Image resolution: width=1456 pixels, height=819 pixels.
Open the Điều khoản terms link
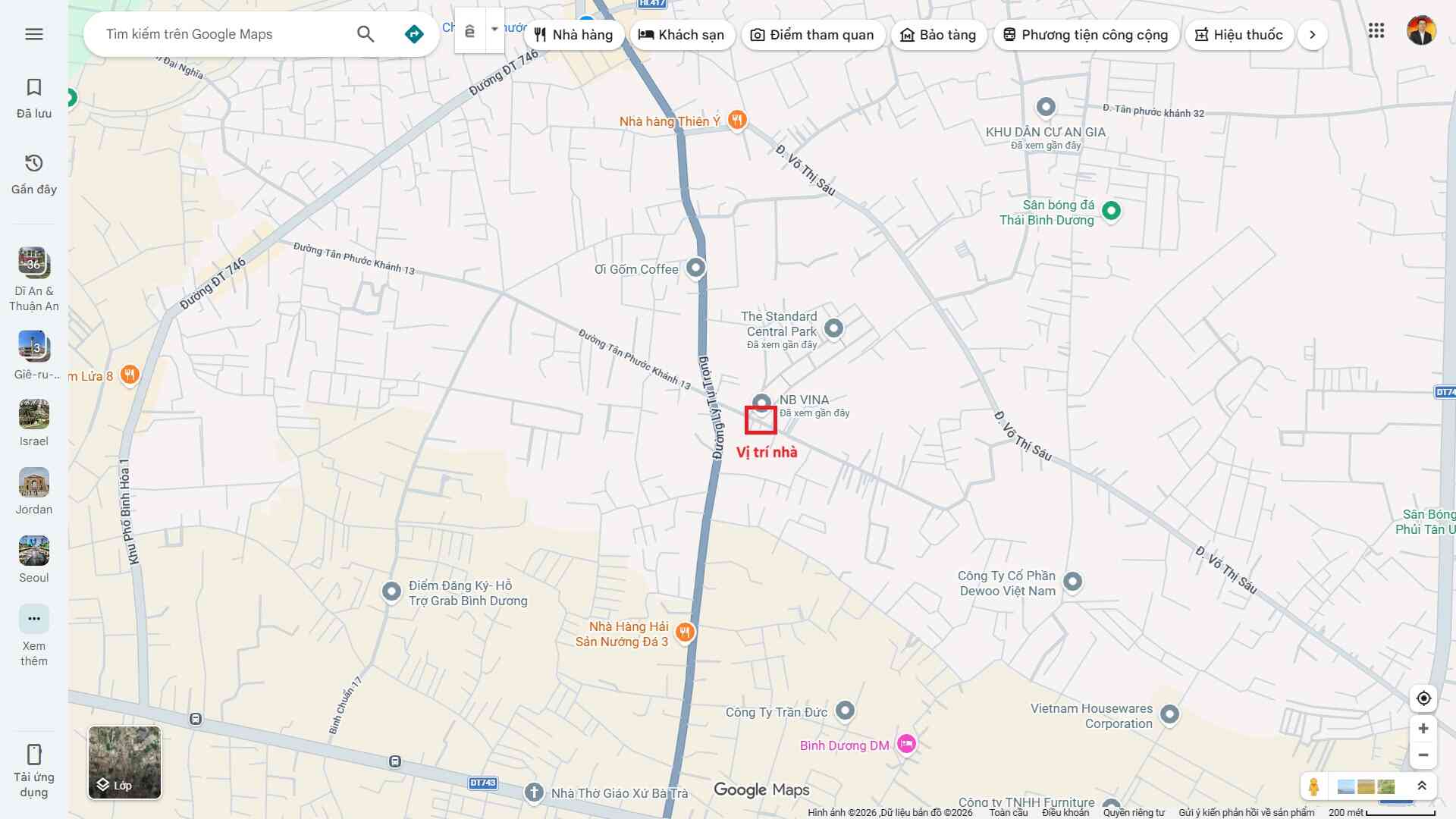(x=1065, y=813)
